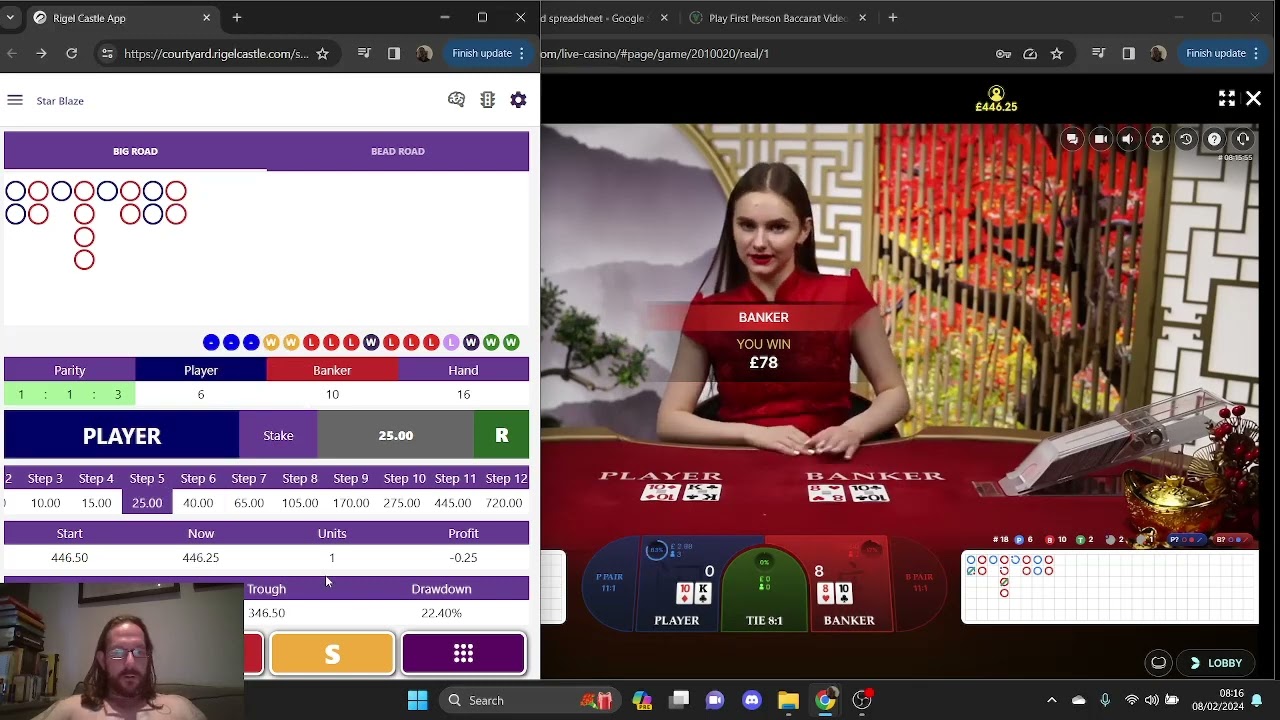1280x720 pixels.
Task: Bookmark the Rigel Castle page with star
Action: (322, 54)
